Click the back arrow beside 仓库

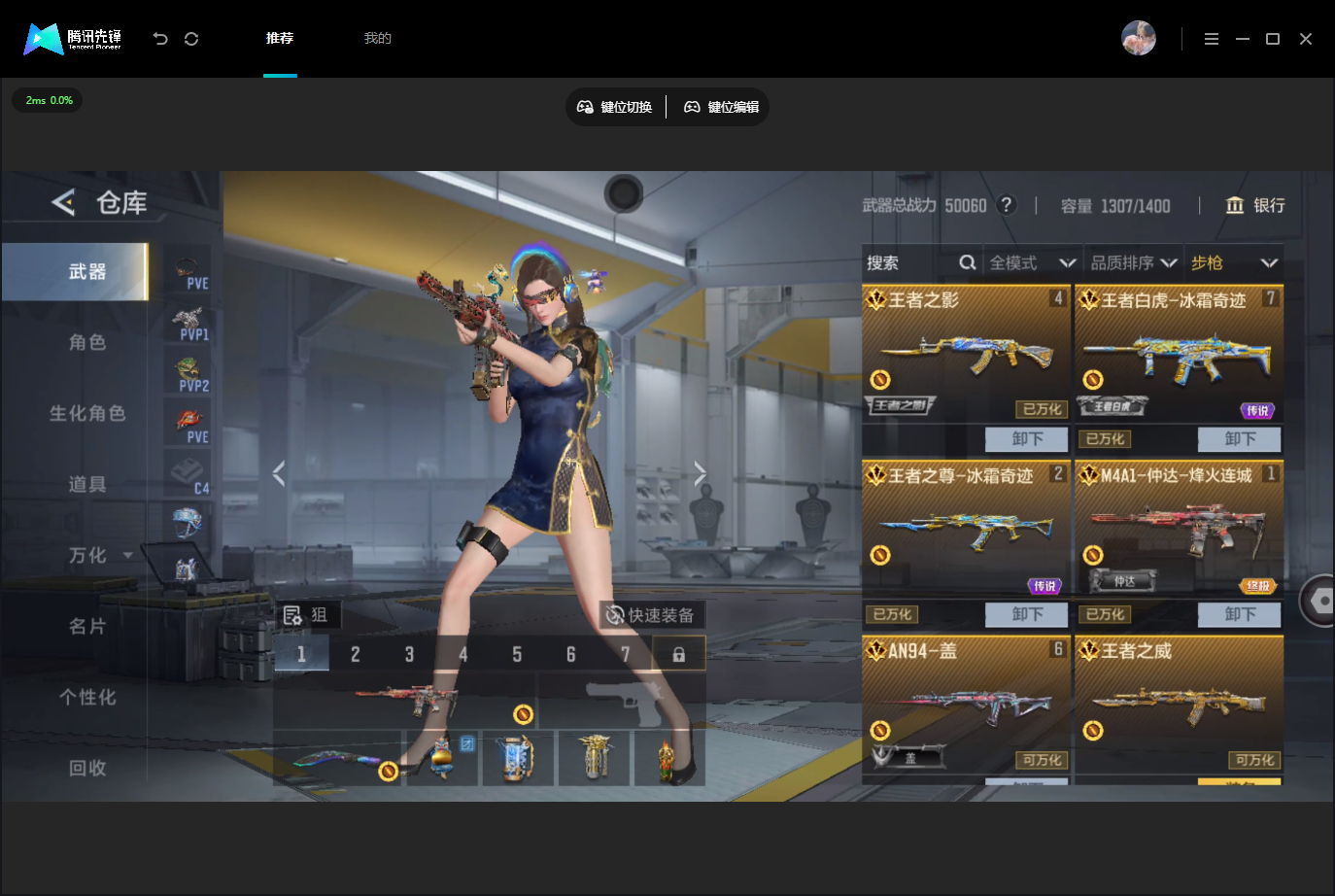click(x=63, y=202)
